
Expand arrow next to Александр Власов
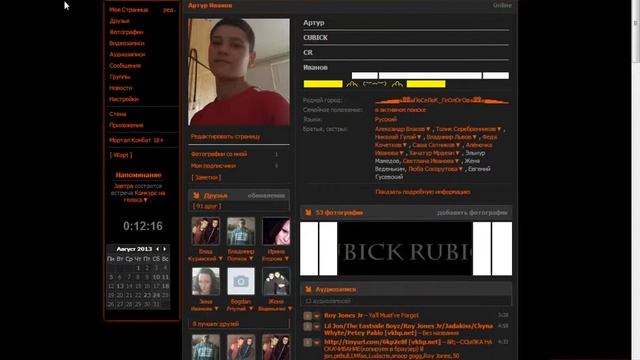coord(428,129)
